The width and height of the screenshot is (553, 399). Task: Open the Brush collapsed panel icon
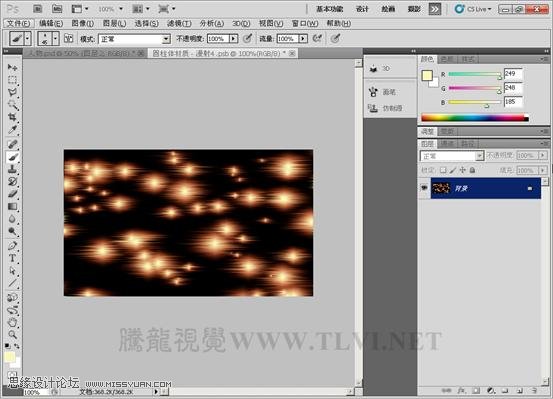(373, 92)
